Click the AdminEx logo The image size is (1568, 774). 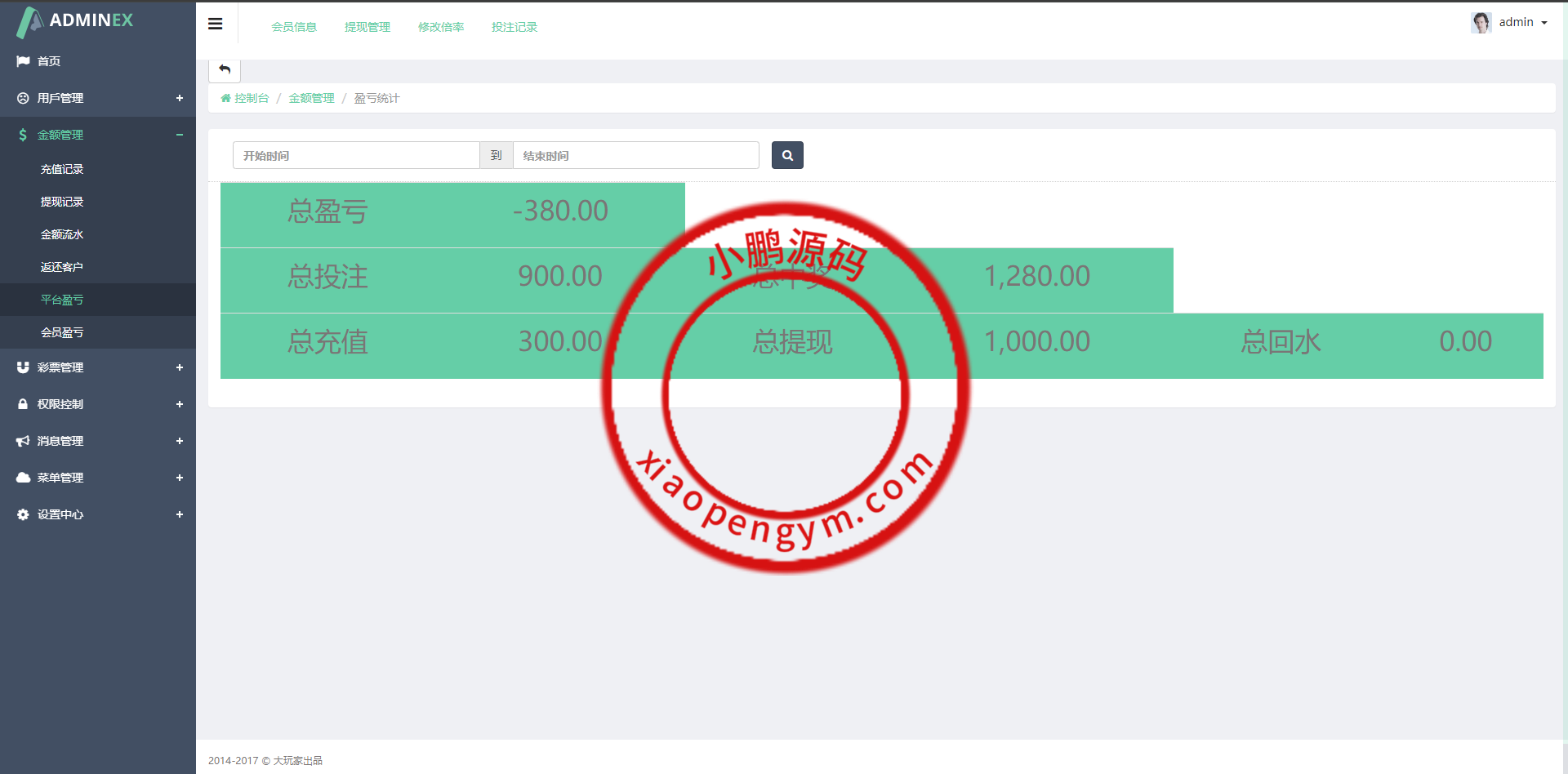click(x=75, y=21)
